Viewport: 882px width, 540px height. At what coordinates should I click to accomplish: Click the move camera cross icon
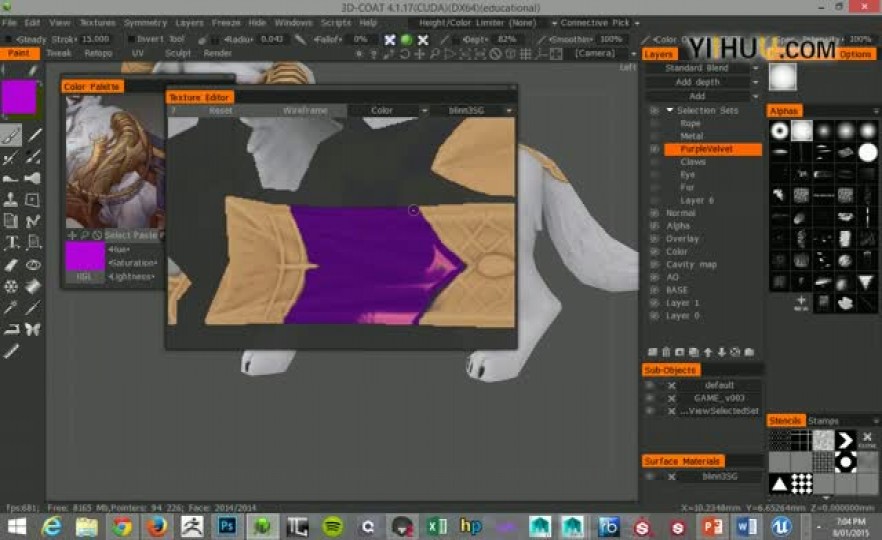click(419, 54)
